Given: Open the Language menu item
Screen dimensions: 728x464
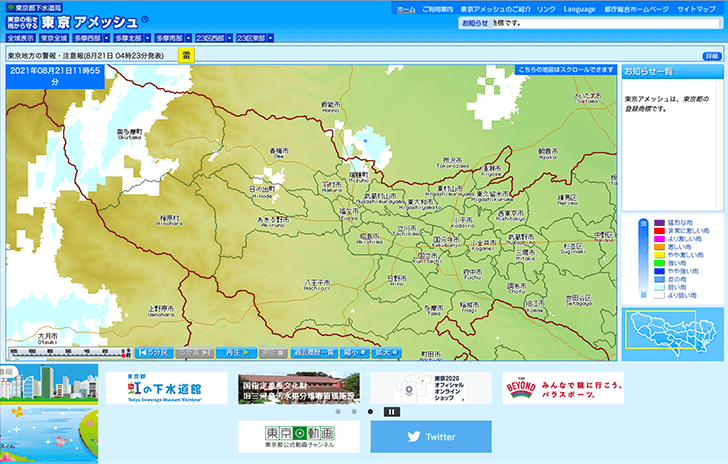Looking at the screenshot, I should (x=579, y=8).
